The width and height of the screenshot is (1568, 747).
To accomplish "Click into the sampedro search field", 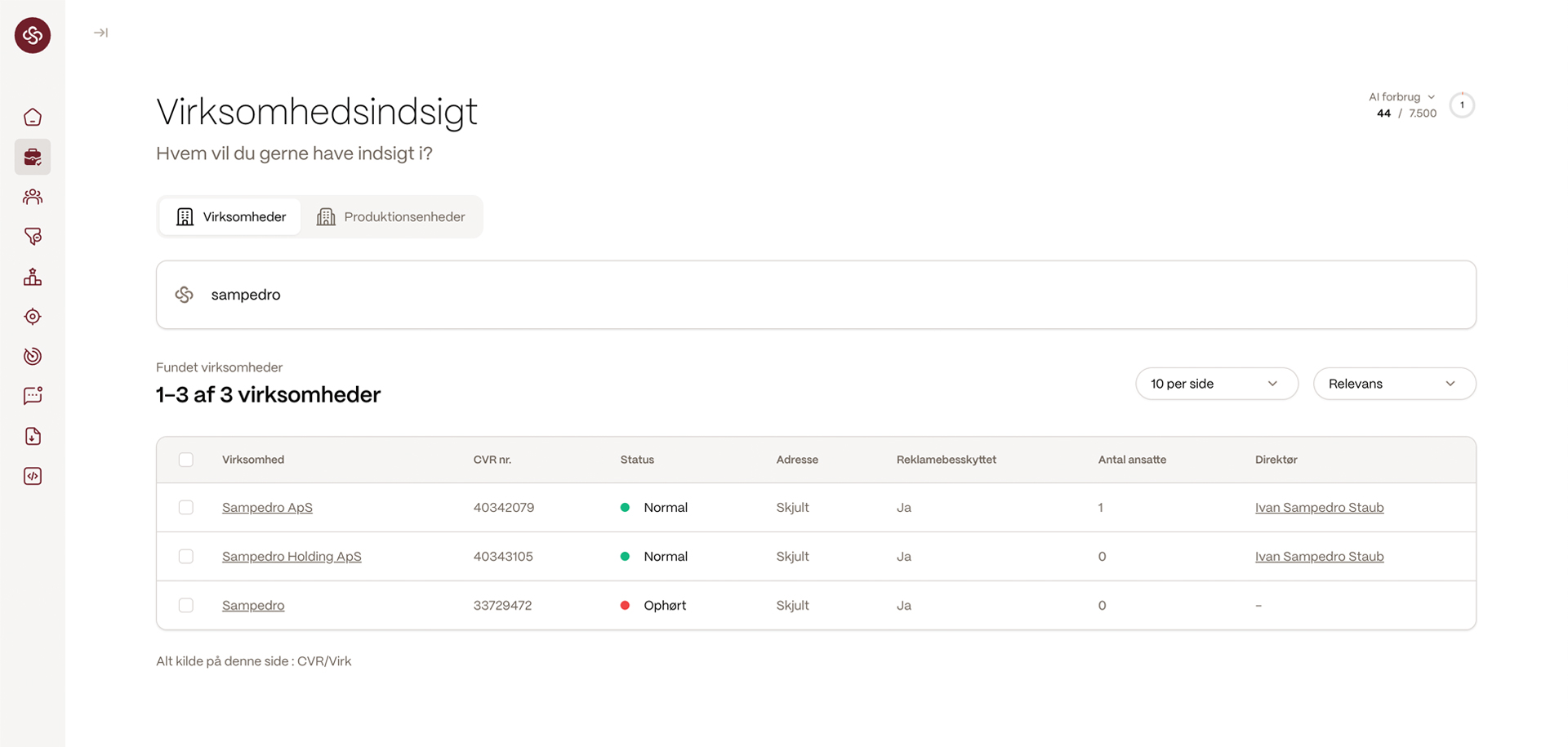I will [817, 295].
